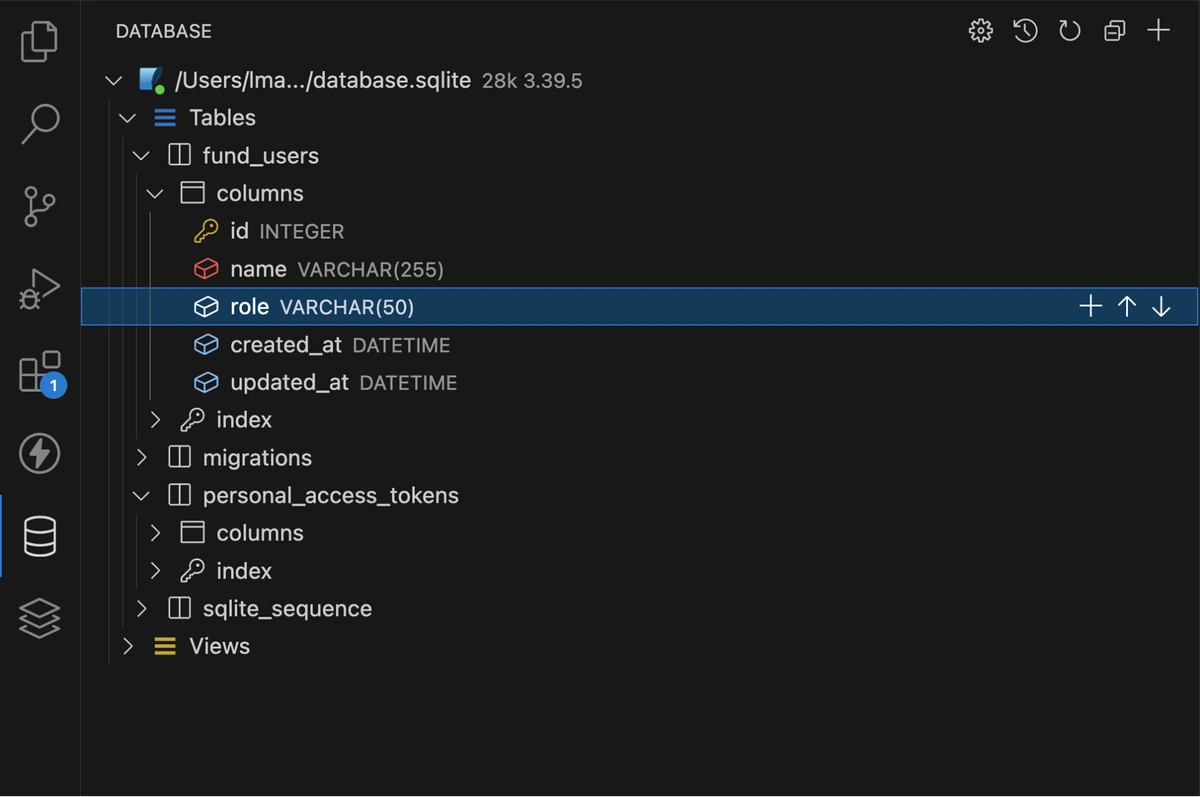Collapse the fund_users table node
The image size is (1200, 797).
(x=142, y=156)
